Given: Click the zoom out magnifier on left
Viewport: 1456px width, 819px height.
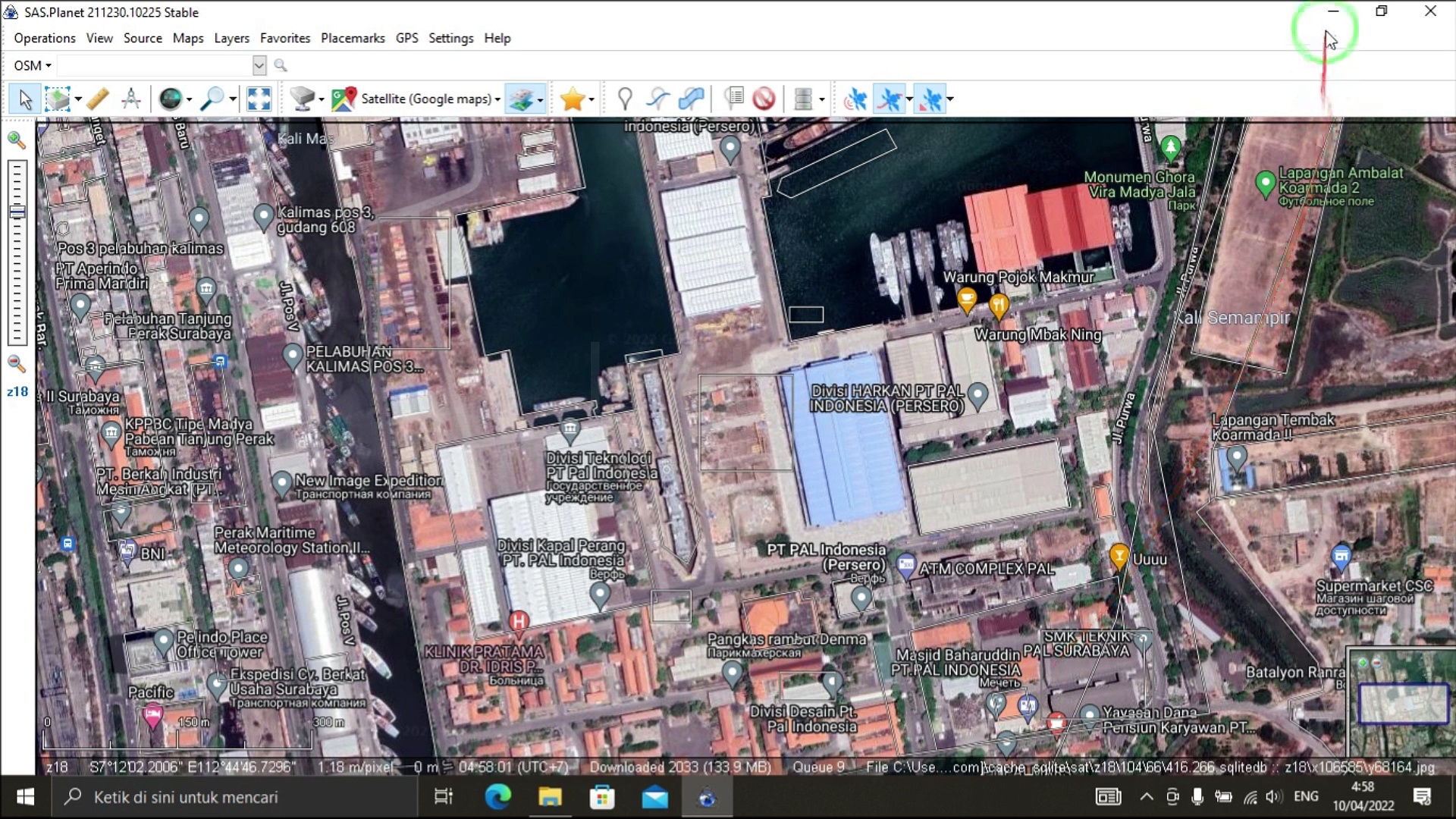Looking at the screenshot, I should (x=16, y=364).
